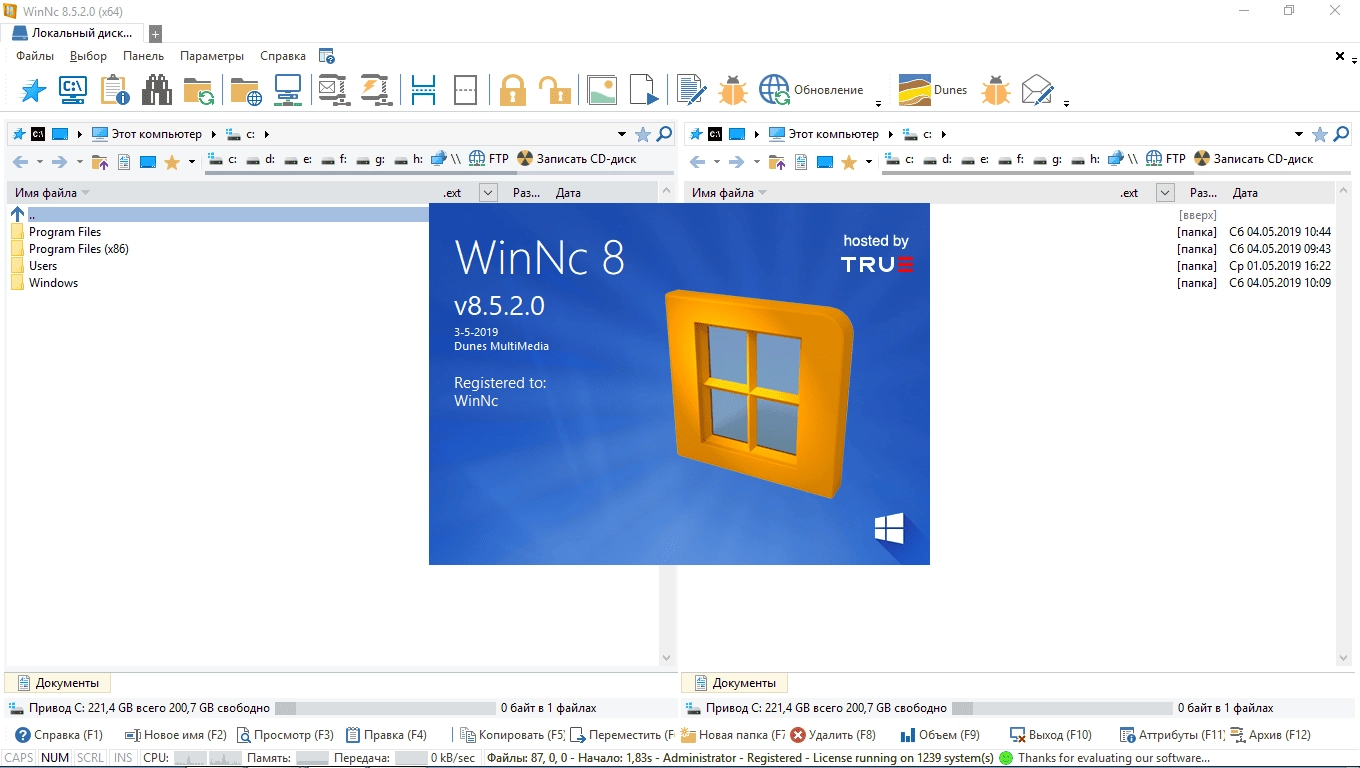Go back using left panel's back arrow
This screenshot has width=1360, height=768.
20,161
